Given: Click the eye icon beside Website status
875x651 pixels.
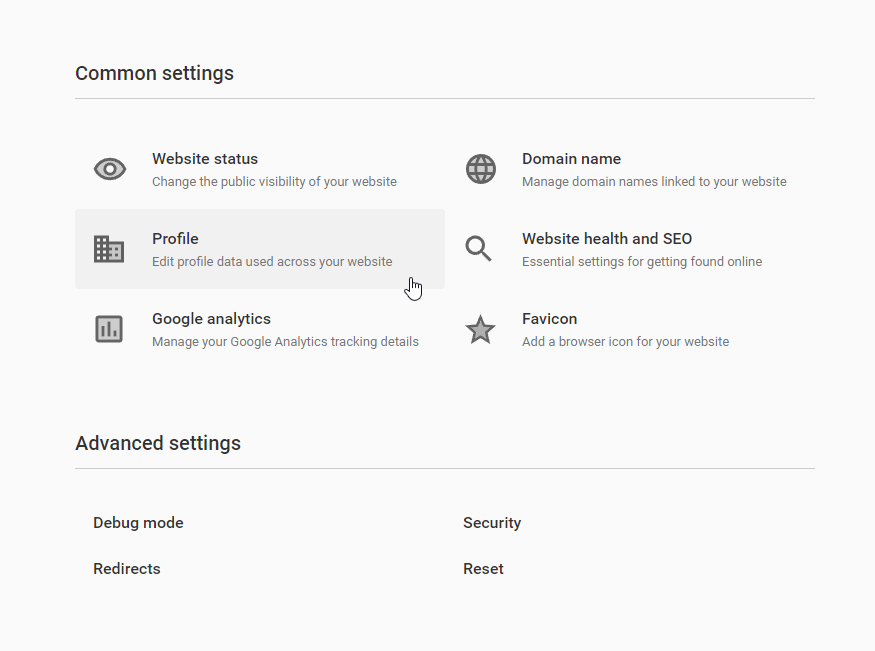Looking at the screenshot, I should tap(109, 168).
